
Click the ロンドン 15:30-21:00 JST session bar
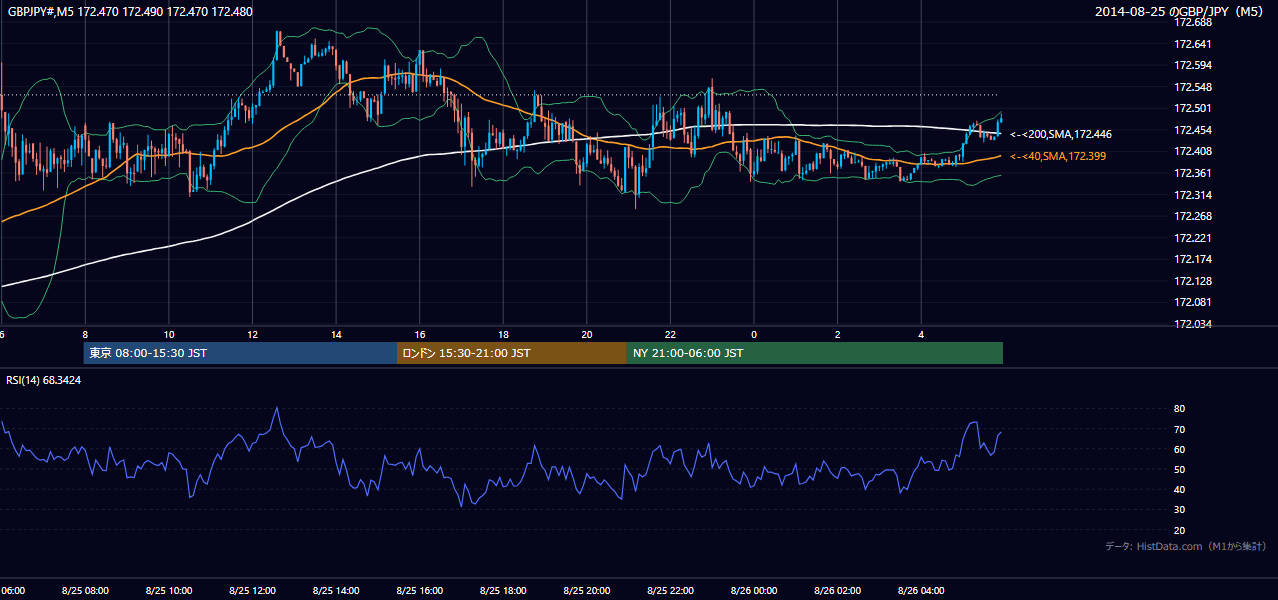pyautogui.click(x=512, y=353)
